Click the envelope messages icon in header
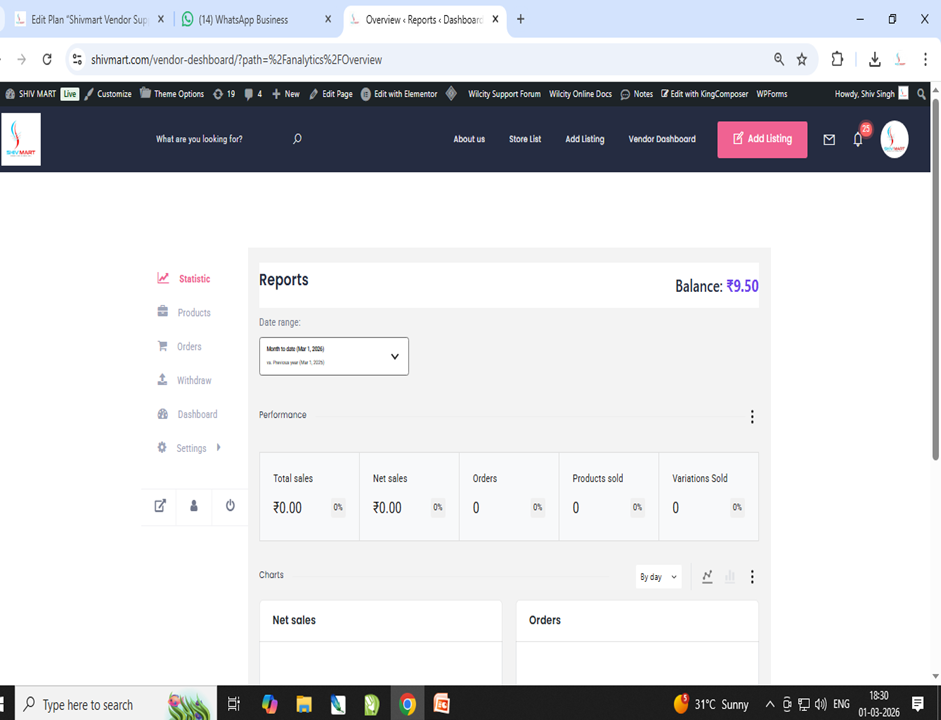Screen dimensions: 941x720 (829, 140)
